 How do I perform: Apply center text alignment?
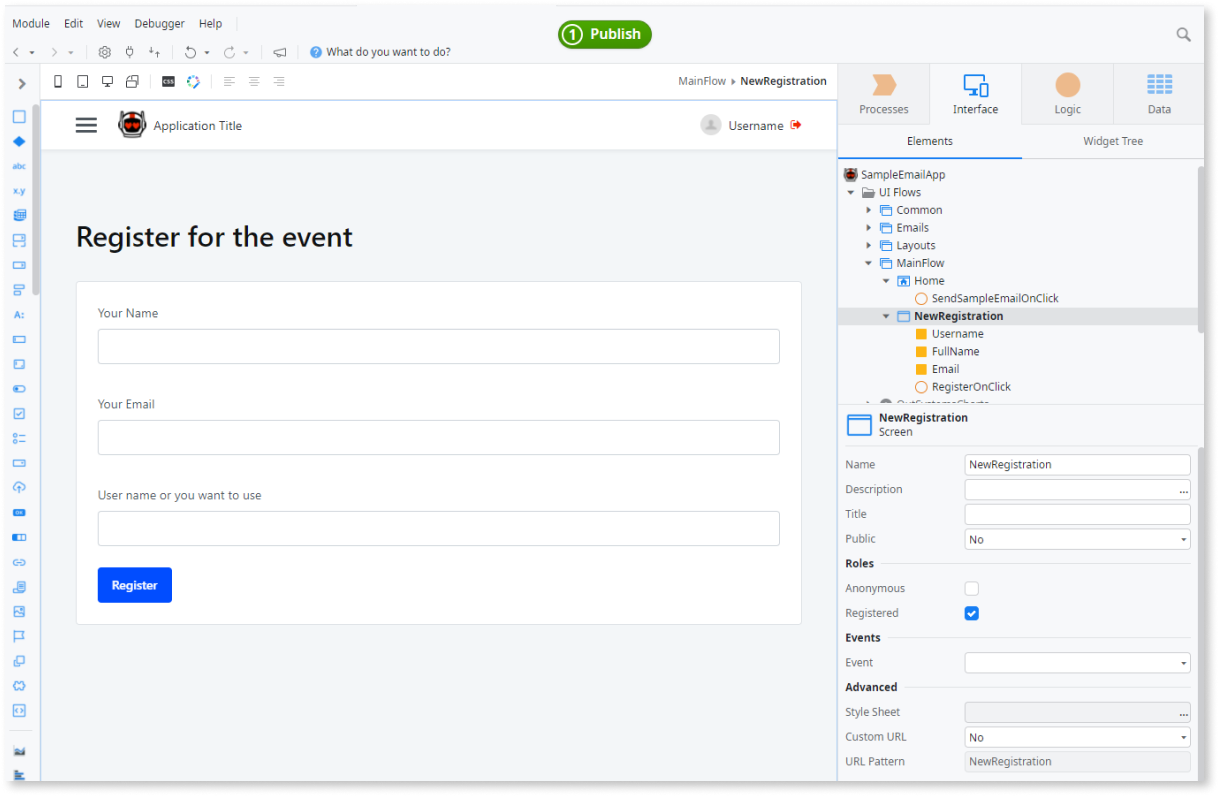pos(254,81)
